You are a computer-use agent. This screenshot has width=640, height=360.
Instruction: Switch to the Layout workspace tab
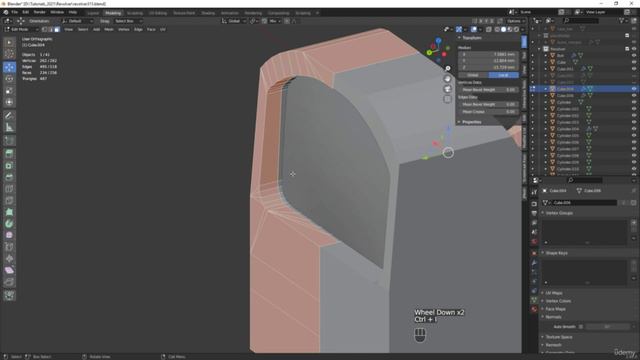click(x=93, y=13)
